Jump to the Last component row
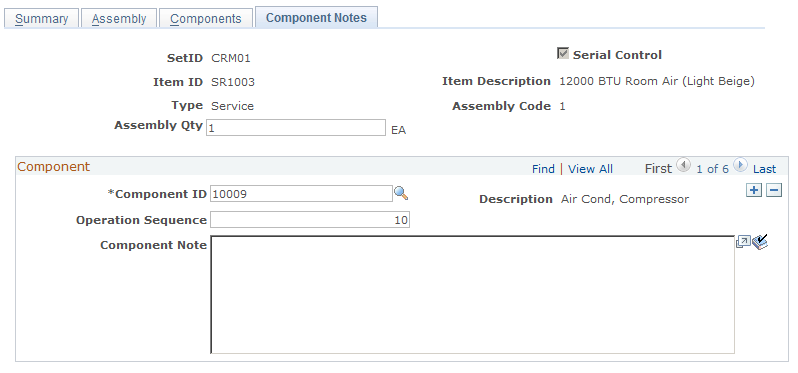 coord(764,169)
